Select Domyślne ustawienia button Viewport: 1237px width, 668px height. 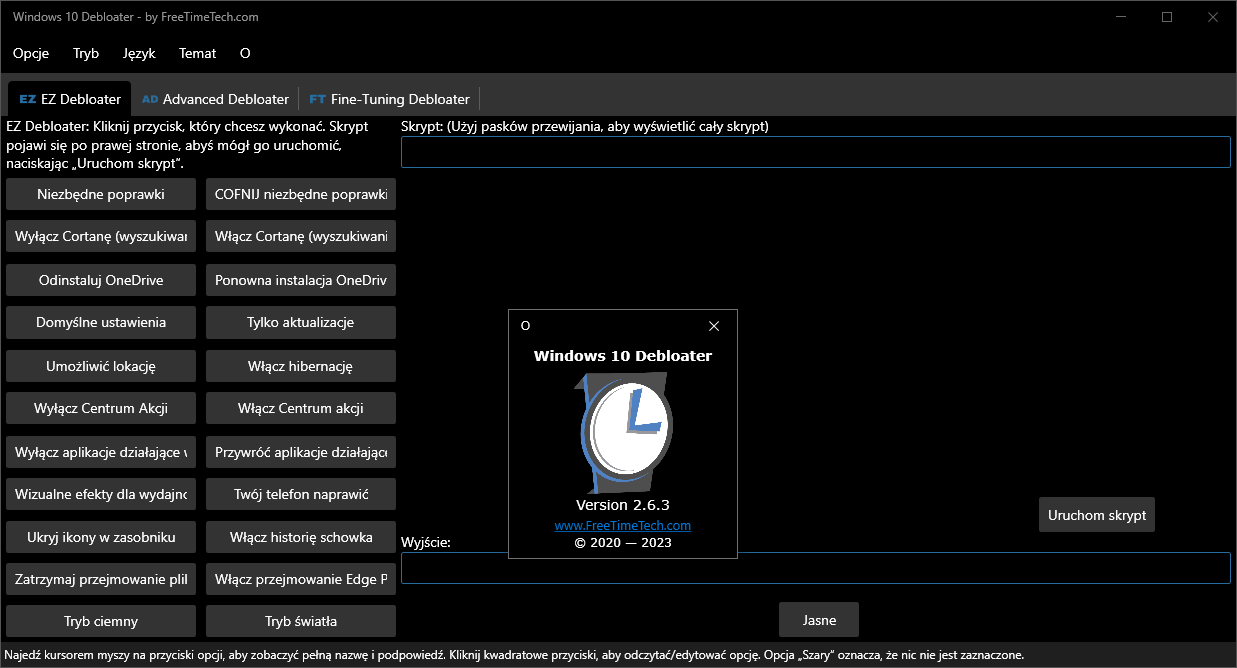[x=101, y=322]
